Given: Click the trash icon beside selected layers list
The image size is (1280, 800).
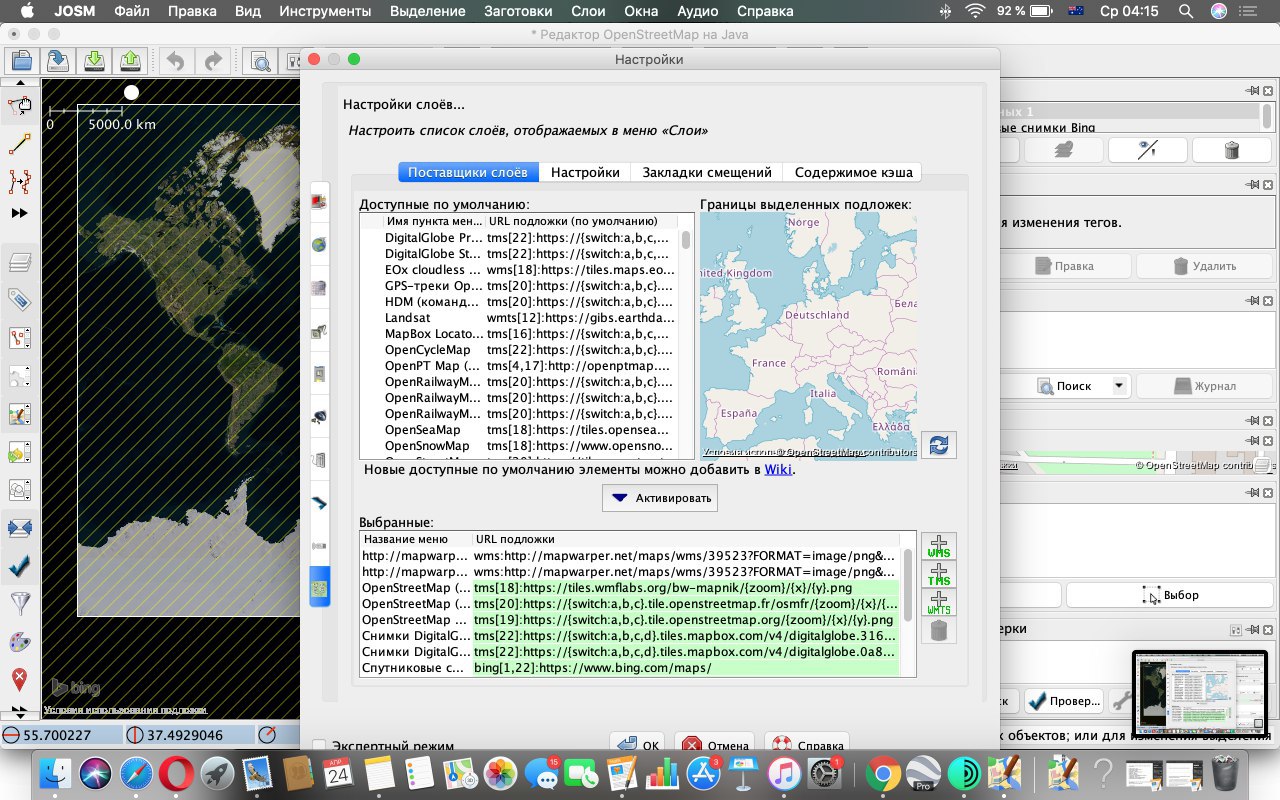Looking at the screenshot, I should [938, 630].
